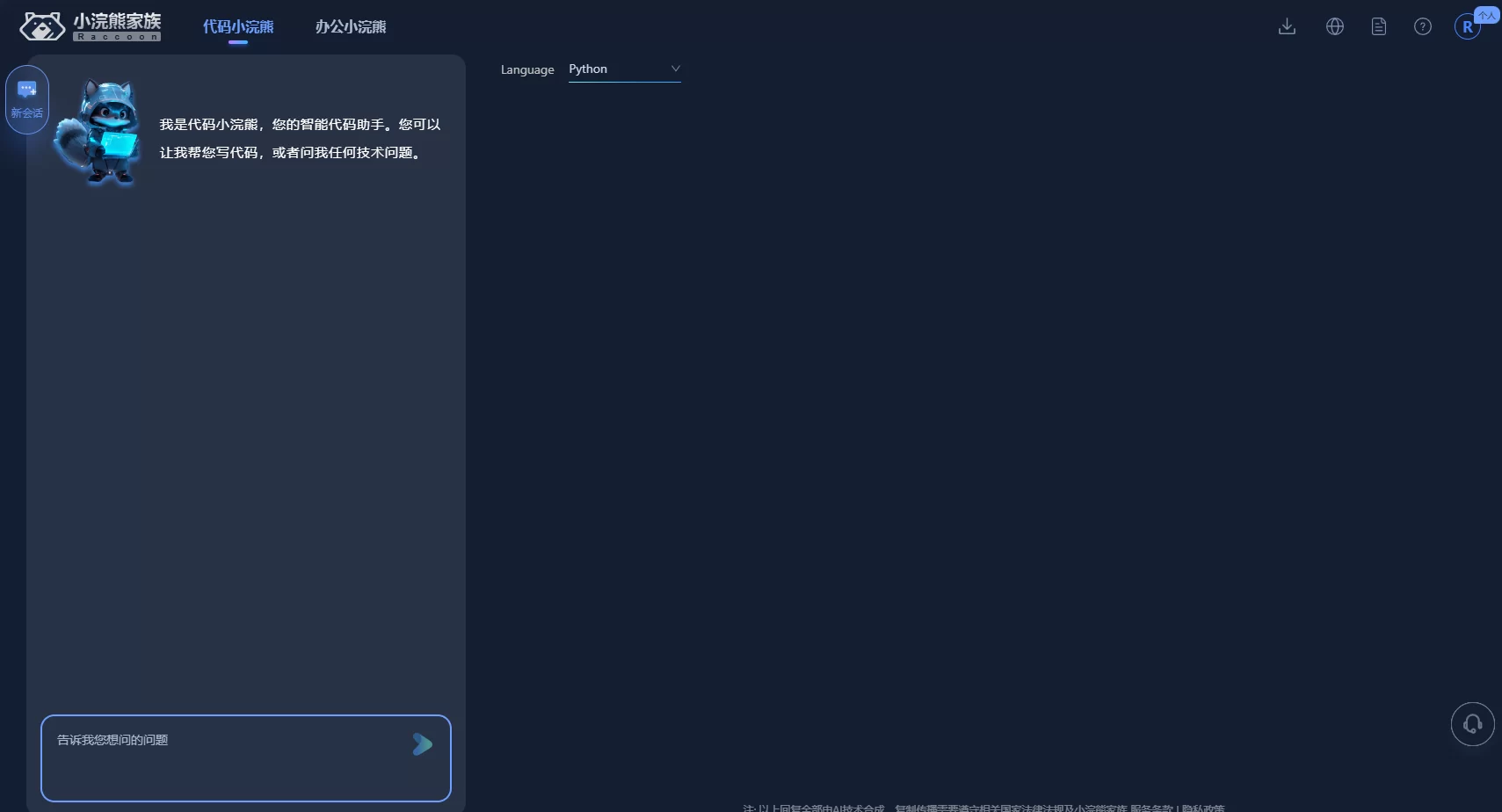1502x812 pixels.
Task: Click the 小浣熊家族 Raccoon logo
Action: click(91, 26)
